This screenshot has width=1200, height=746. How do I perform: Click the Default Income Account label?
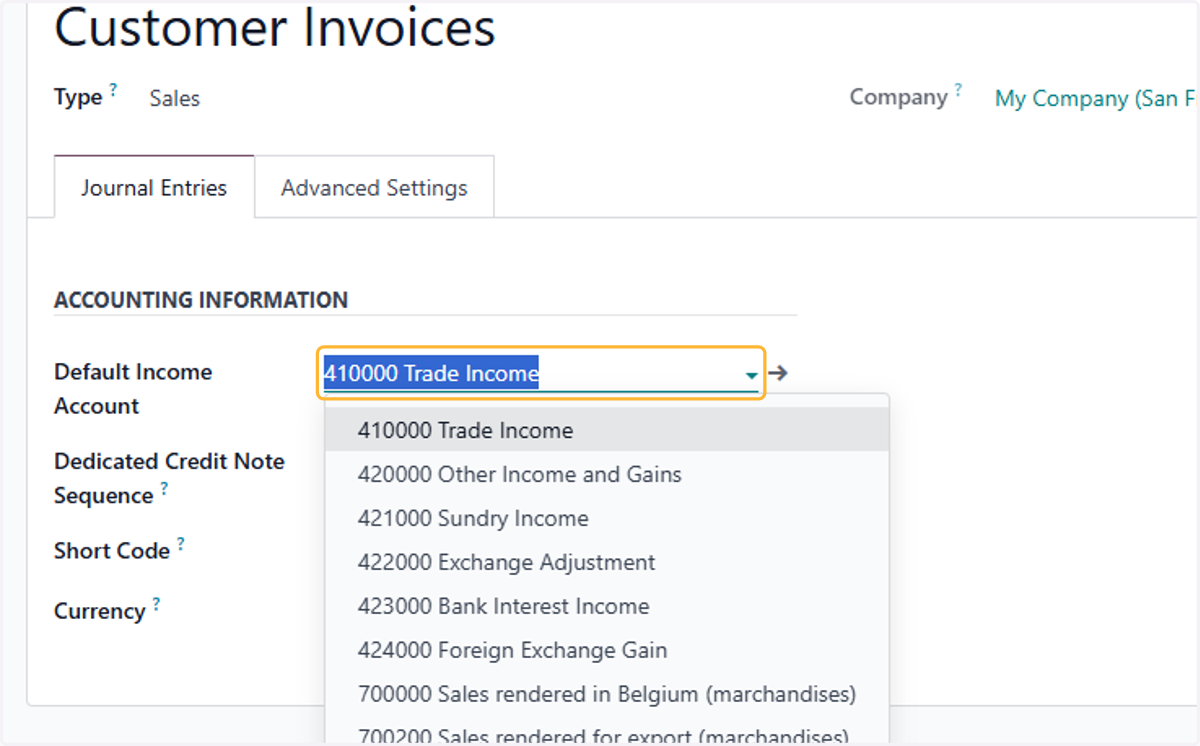133,389
